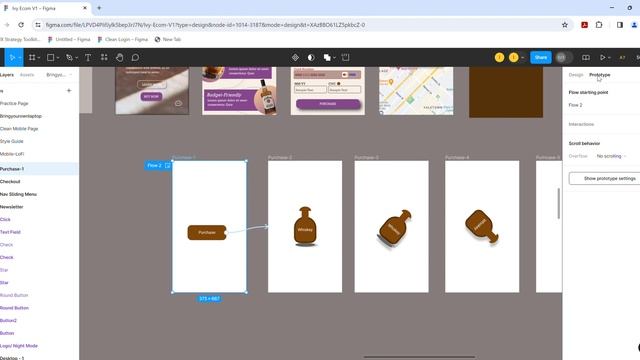Image resolution: width=640 pixels, height=360 pixels.
Task: Select the Hand tool
Action: click(x=120, y=58)
